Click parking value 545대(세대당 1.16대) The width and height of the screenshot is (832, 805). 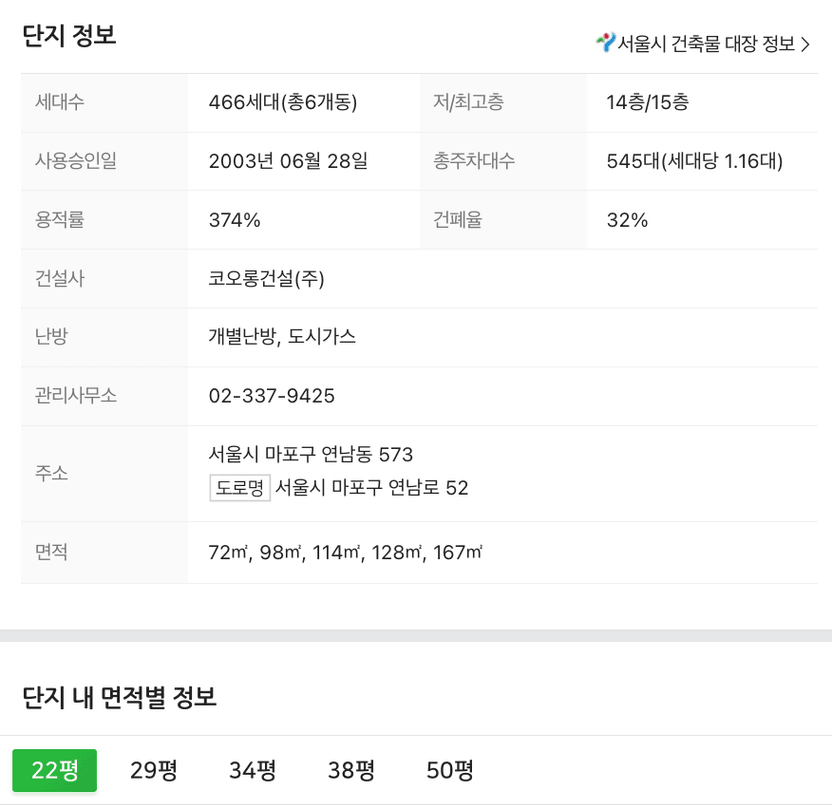[x=695, y=161]
